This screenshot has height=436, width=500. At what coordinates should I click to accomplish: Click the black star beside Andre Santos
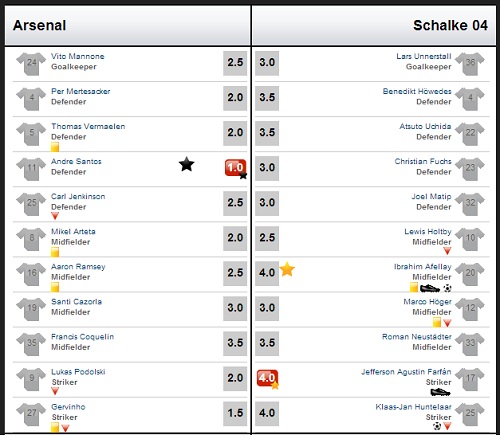click(186, 164)
